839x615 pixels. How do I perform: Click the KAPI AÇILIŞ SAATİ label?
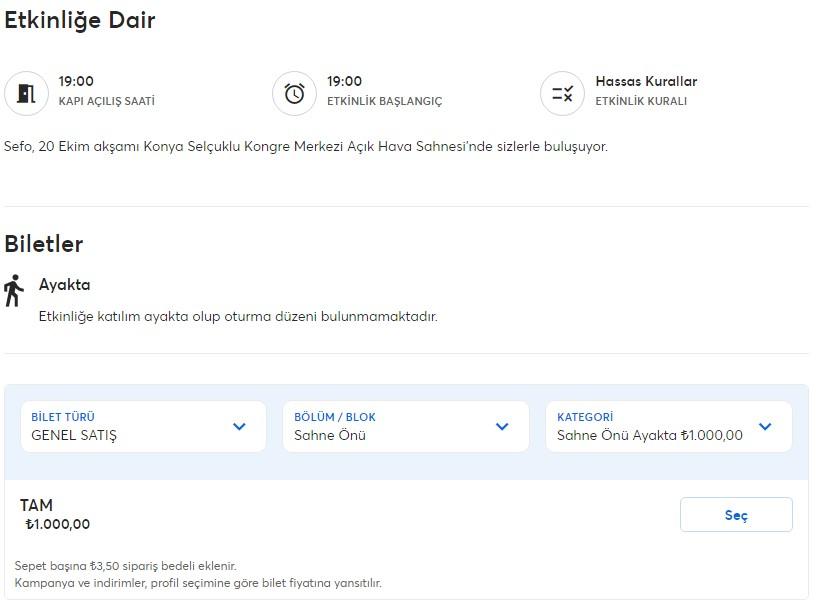[x=107, y=101]
